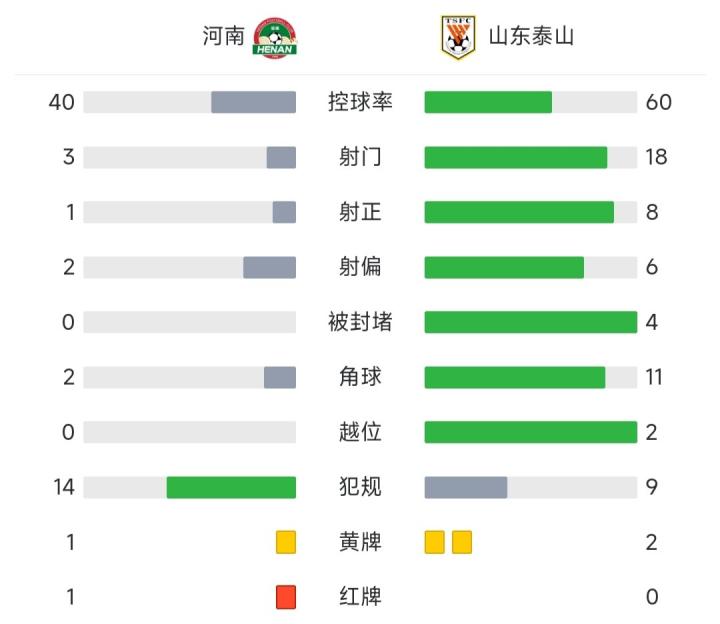Select Shandong Taishan's 60 possession bar
The width and height of the screenshot is (720, 624).
488,102
